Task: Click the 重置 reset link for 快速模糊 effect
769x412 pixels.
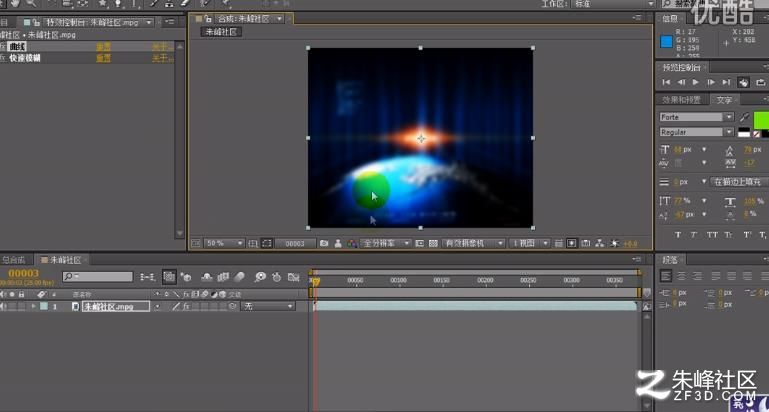Action: pyautogui.click(x=103, y=58)
